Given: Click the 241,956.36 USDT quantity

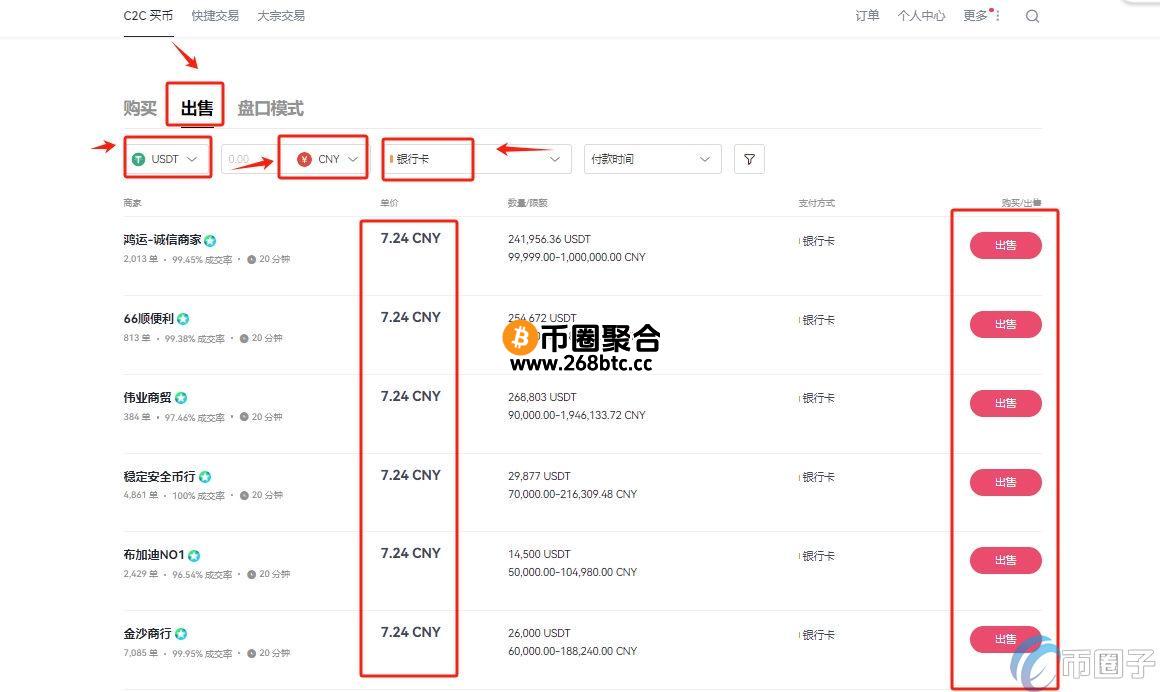Looking at the screenshot, I should pyautogui.click(x=549, y=239).
